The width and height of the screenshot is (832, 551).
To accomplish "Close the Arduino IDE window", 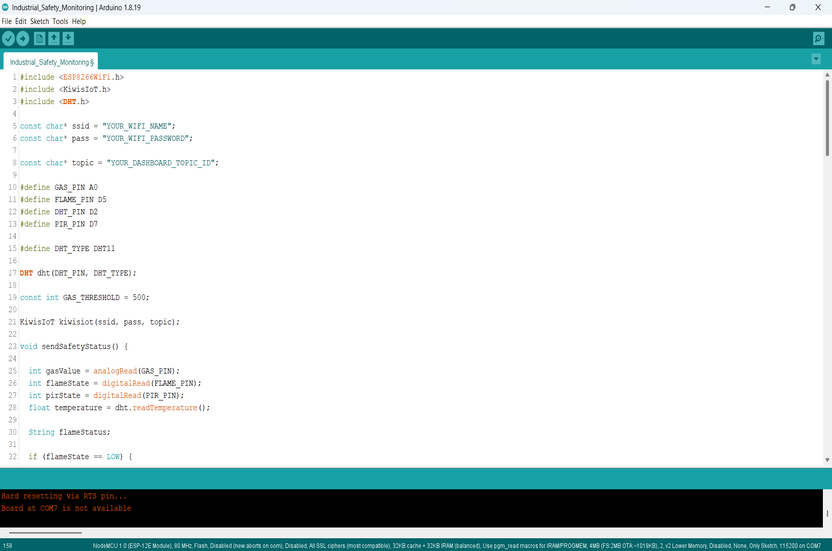I will [x=818, y=7].
